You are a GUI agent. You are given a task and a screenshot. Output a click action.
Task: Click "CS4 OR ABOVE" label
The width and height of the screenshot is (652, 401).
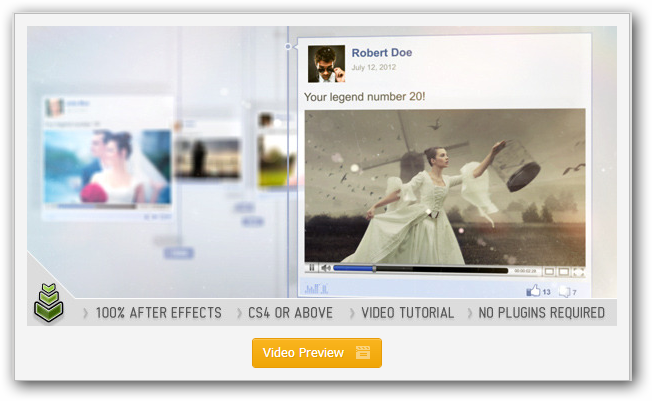coord(290,313)
